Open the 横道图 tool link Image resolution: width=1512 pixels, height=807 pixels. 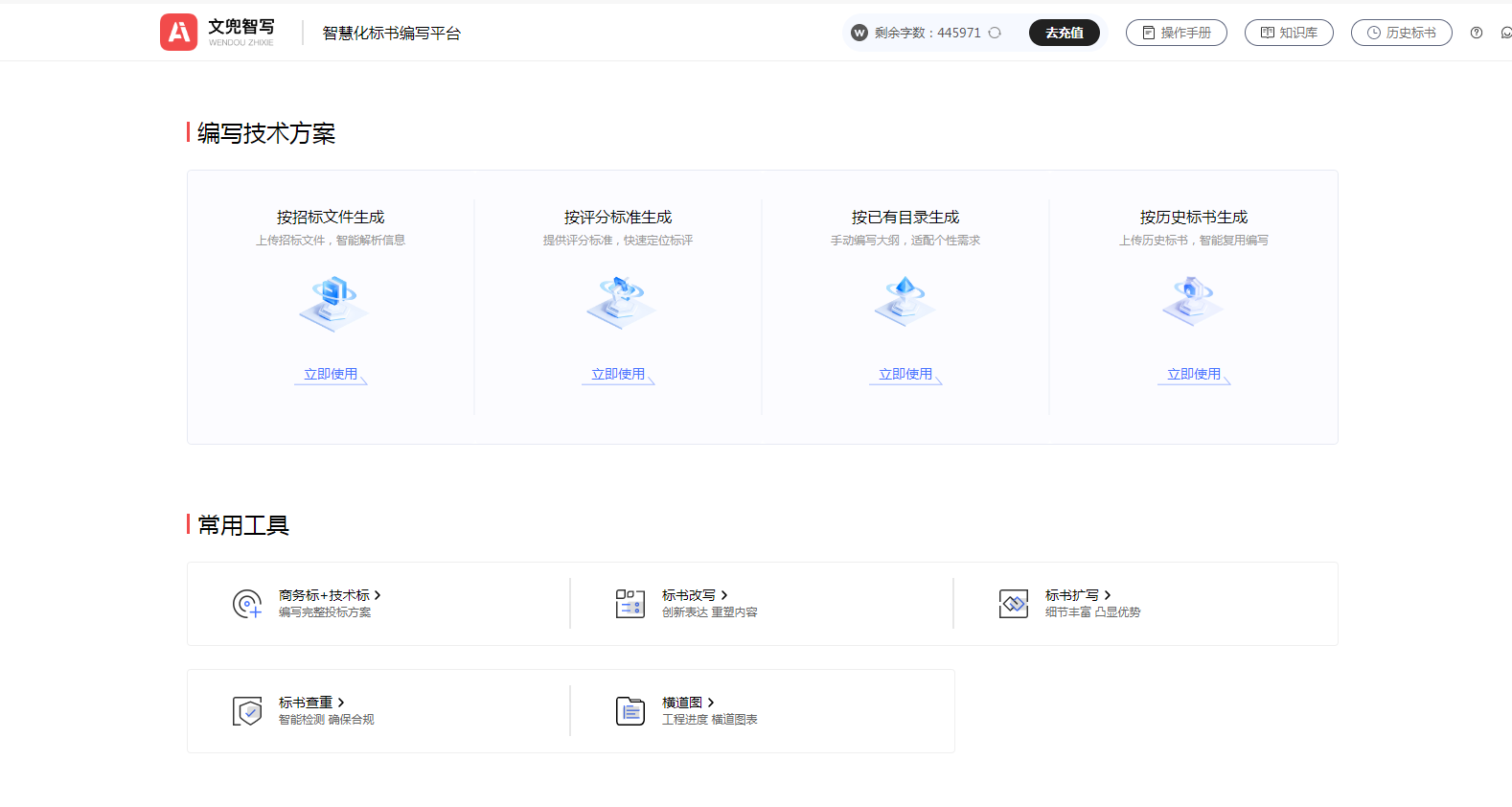click(688, 703)
